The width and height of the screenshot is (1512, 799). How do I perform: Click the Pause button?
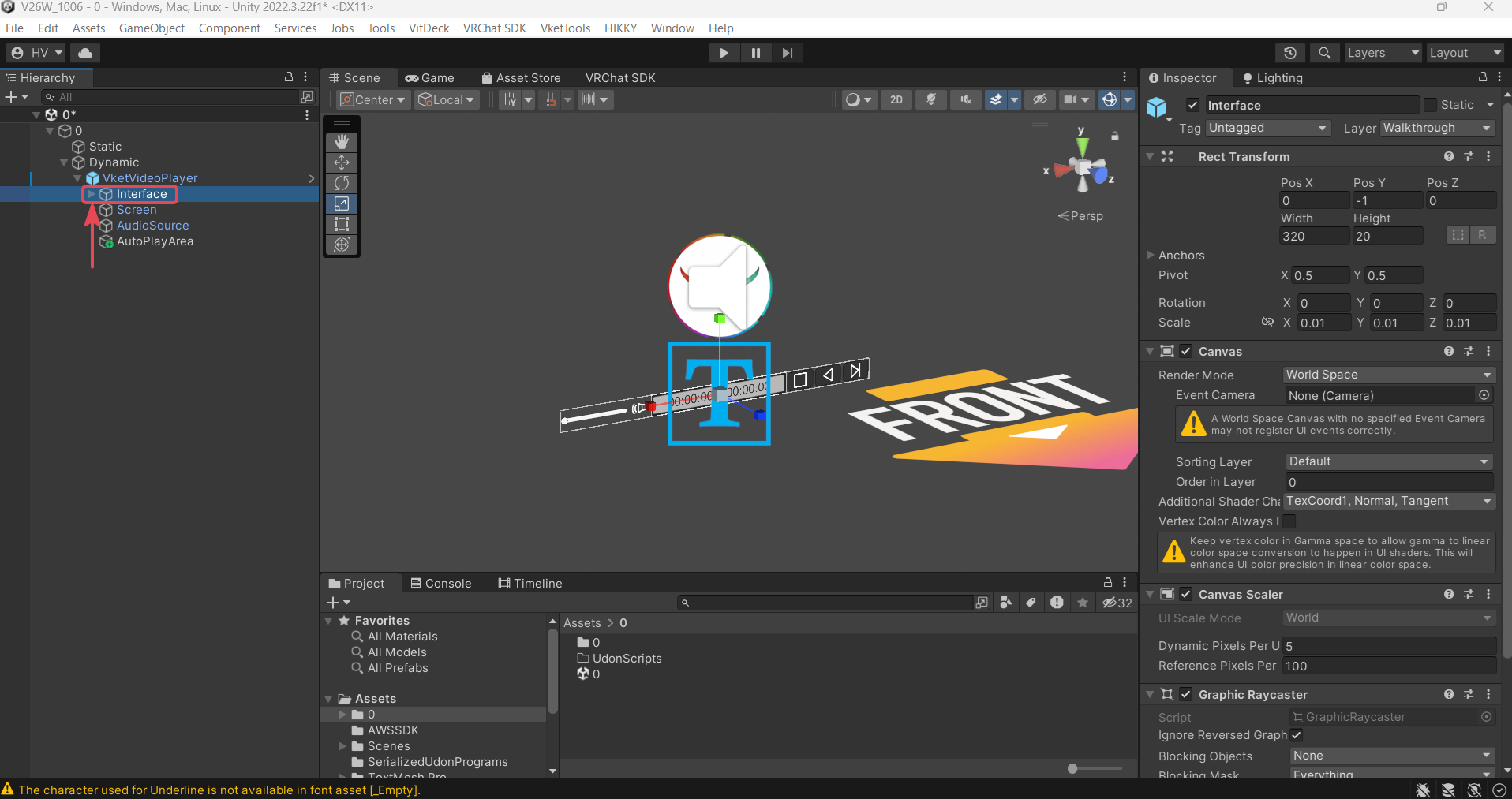(756, 53)
